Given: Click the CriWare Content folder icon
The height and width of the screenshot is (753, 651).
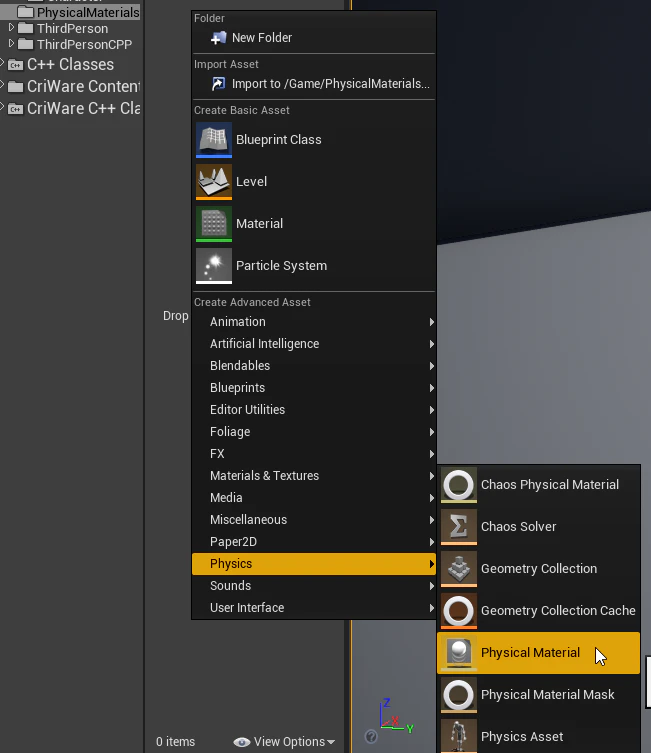Looking at the screenshot, I should point(15,87).
